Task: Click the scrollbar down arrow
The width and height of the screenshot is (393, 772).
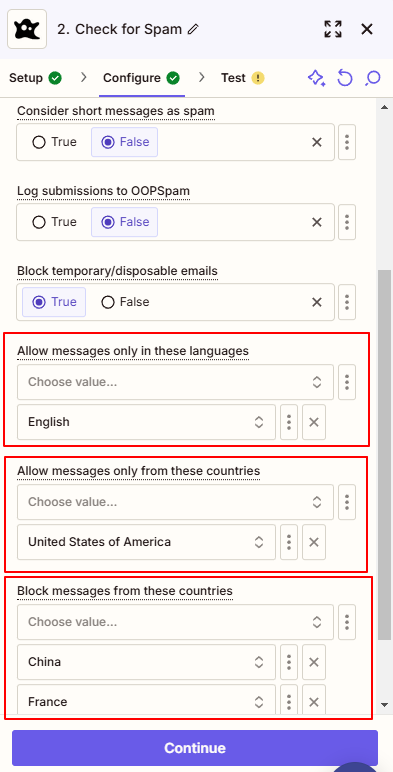Action: [x=385, y=705]
